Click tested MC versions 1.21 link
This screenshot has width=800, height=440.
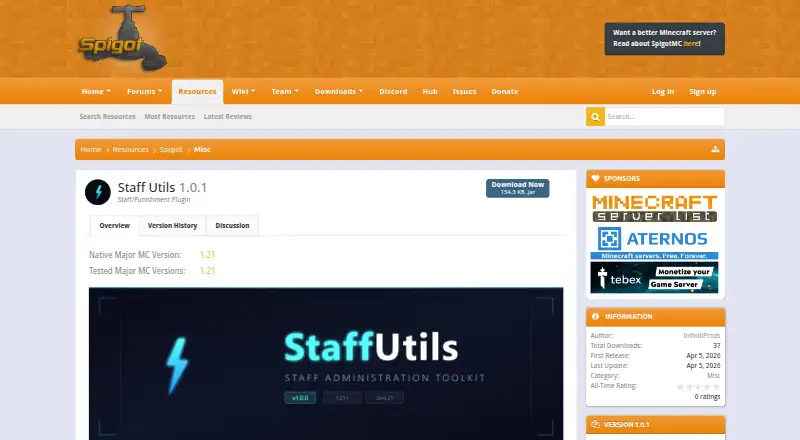[x=207, y=271]
